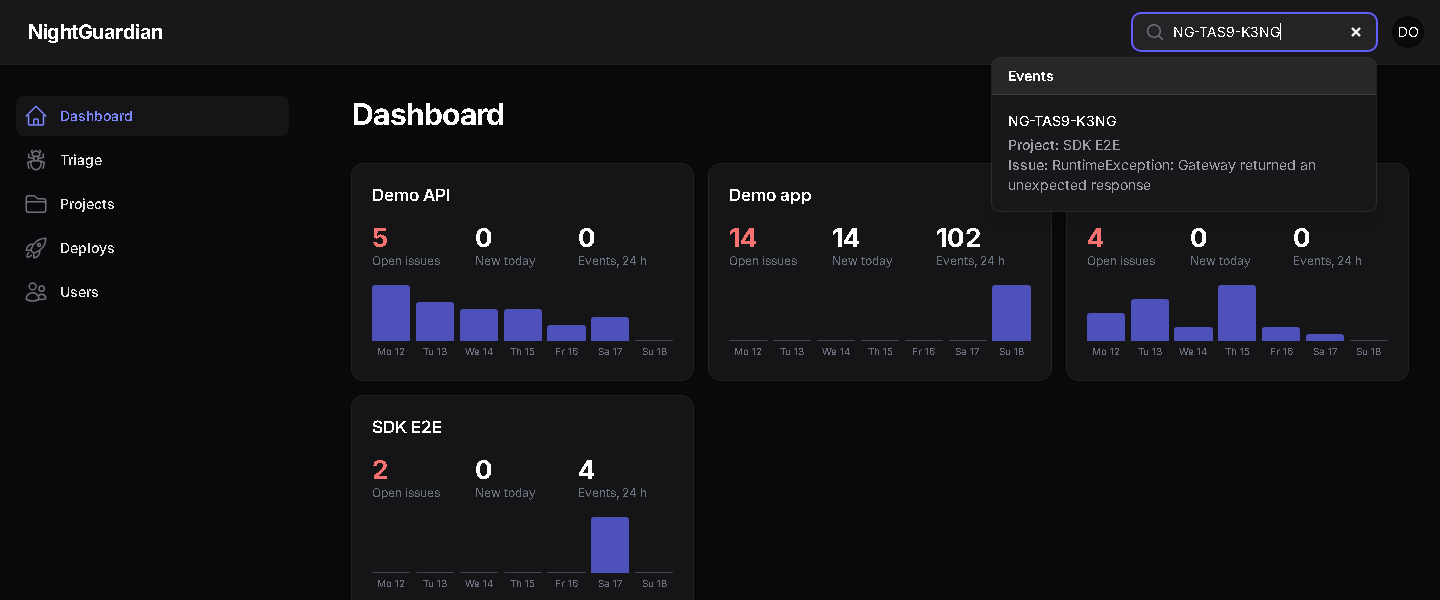
Task: Click Demo API open issues count 5
Action: (x=380, y=238)
